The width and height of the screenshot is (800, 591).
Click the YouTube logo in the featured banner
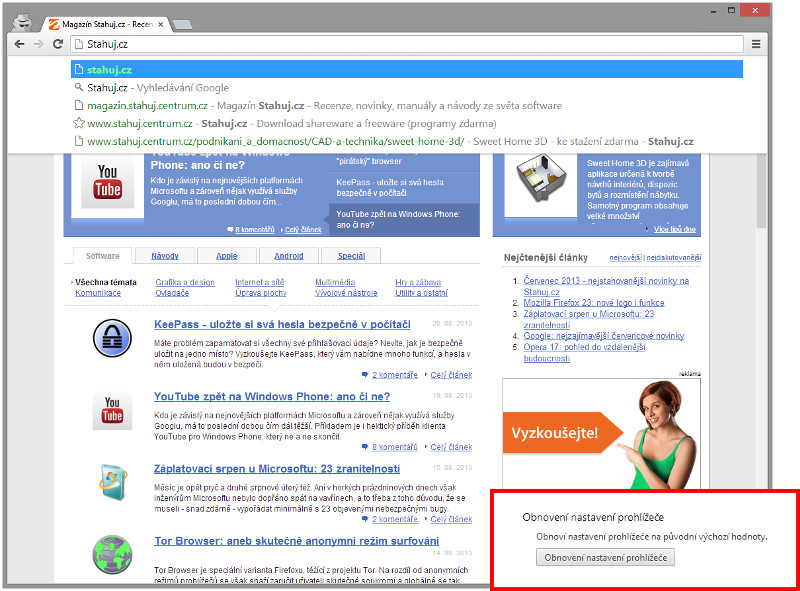108,182
